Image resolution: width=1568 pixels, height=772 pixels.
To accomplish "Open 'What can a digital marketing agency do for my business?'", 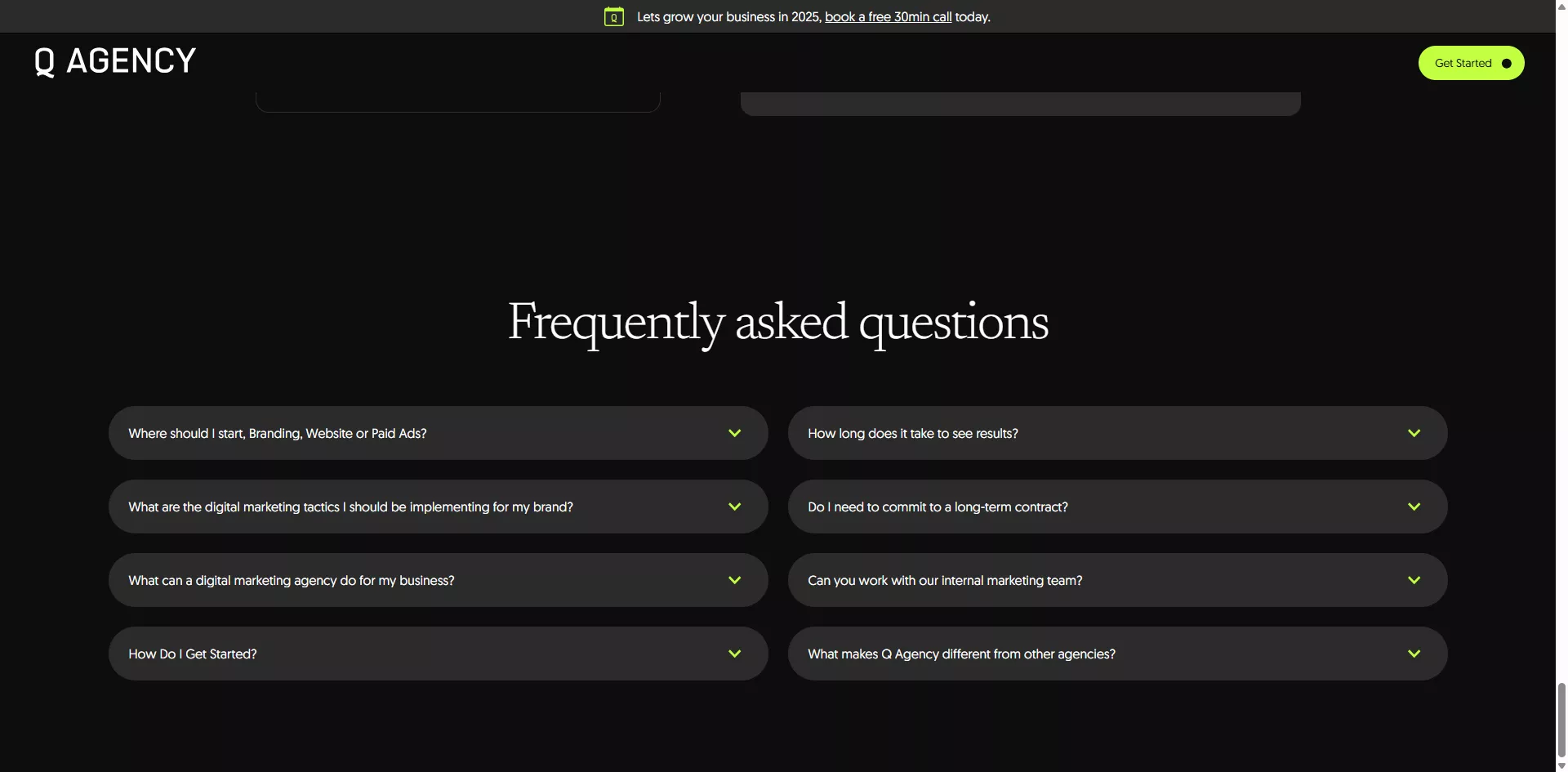I will click(x=438, y=580).
